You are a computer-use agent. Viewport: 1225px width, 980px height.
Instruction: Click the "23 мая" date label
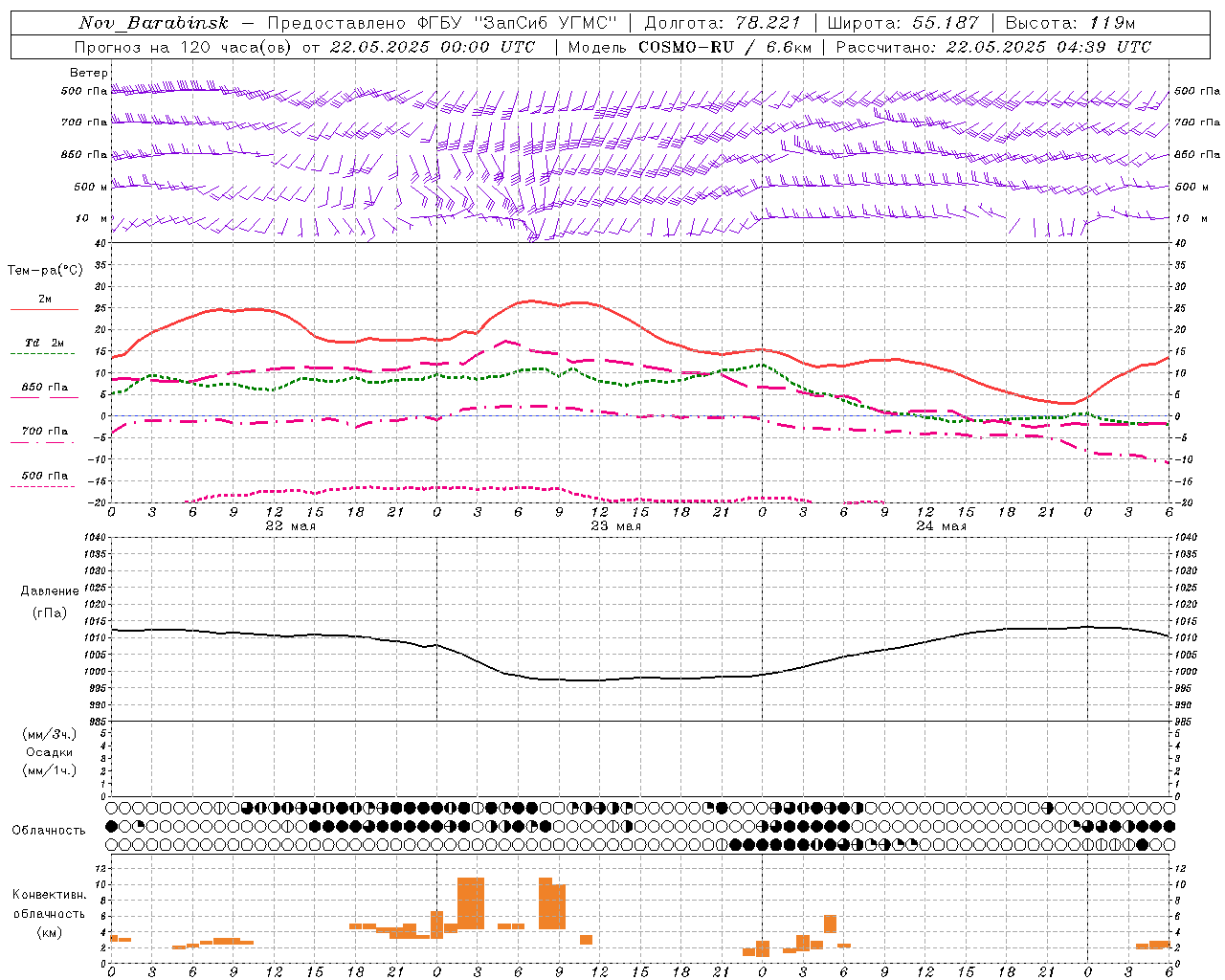coord(615,526)
